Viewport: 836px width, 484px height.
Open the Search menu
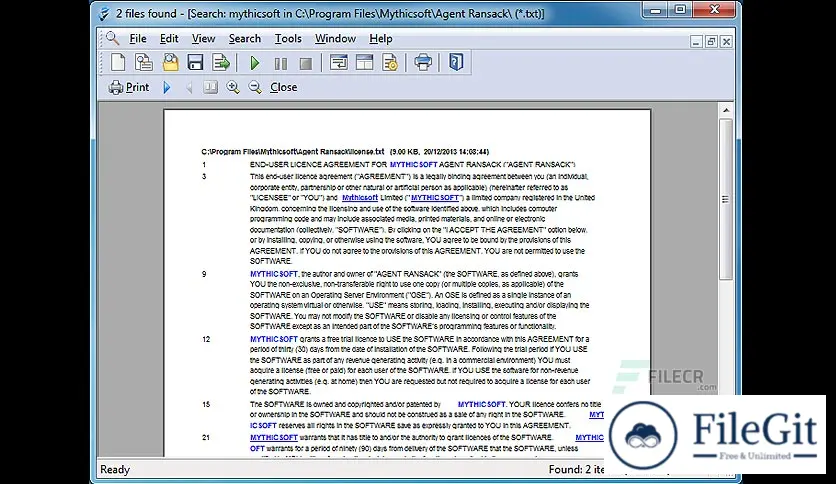pos(245,38)
